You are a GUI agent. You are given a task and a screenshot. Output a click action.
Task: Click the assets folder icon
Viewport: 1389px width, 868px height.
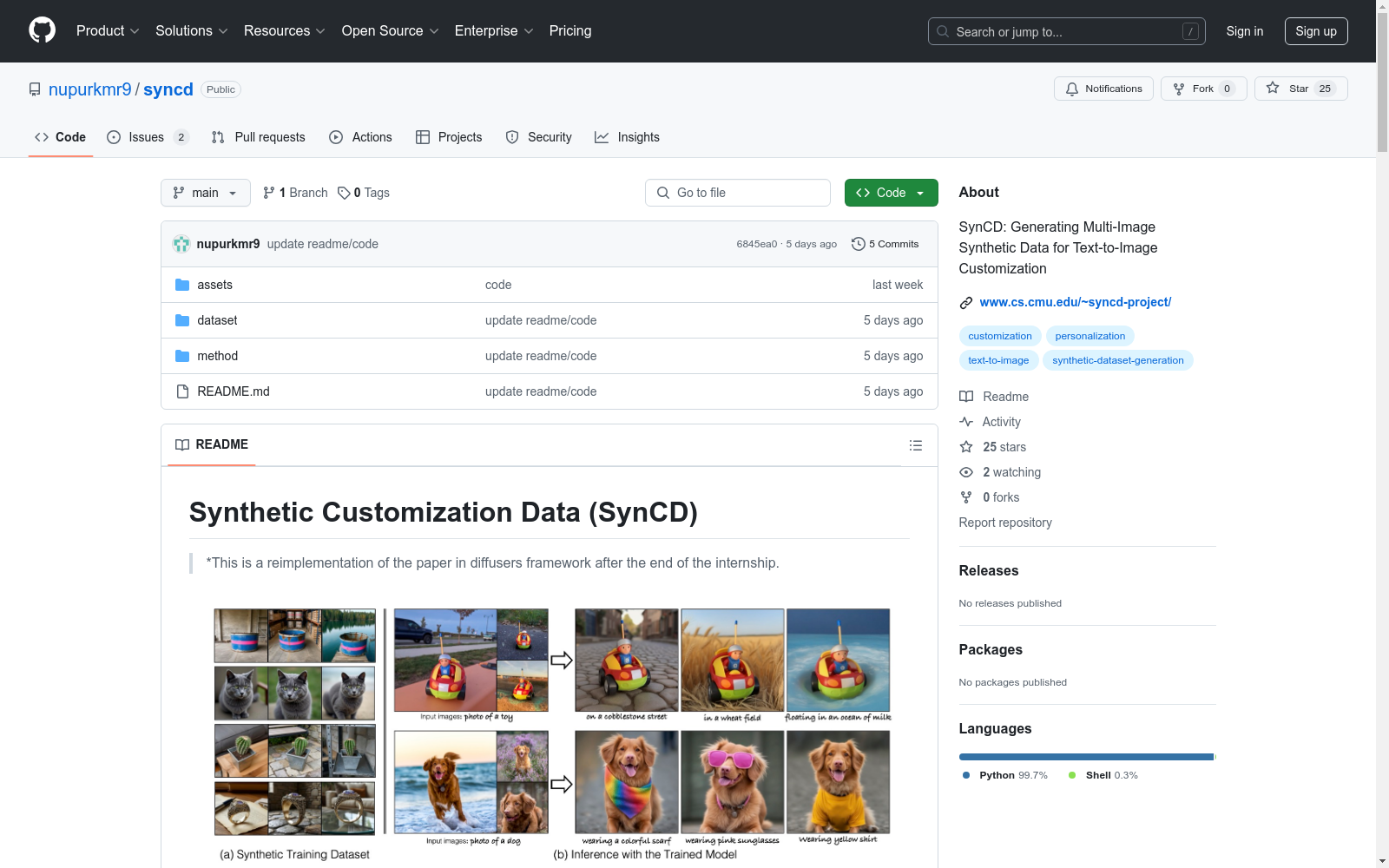click(x=182, y=285)
